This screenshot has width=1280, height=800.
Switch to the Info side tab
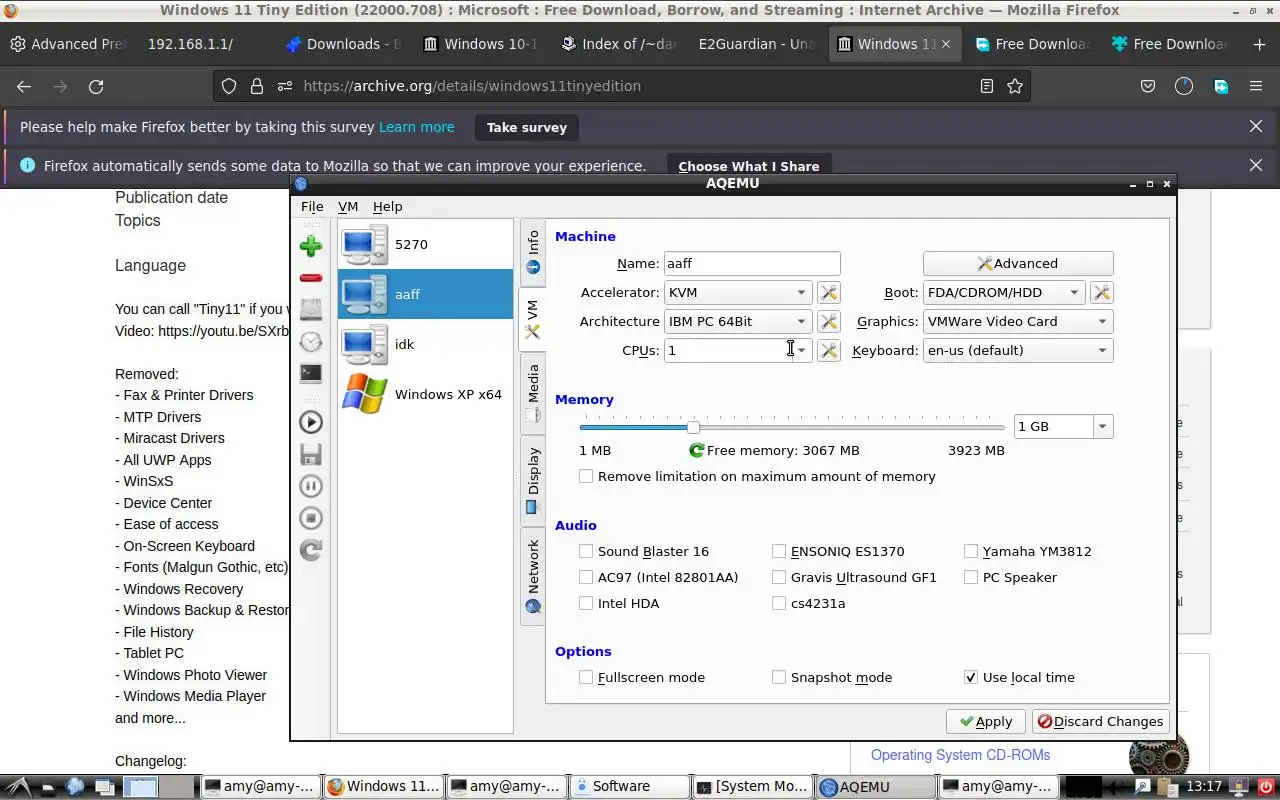click(533, 251)
